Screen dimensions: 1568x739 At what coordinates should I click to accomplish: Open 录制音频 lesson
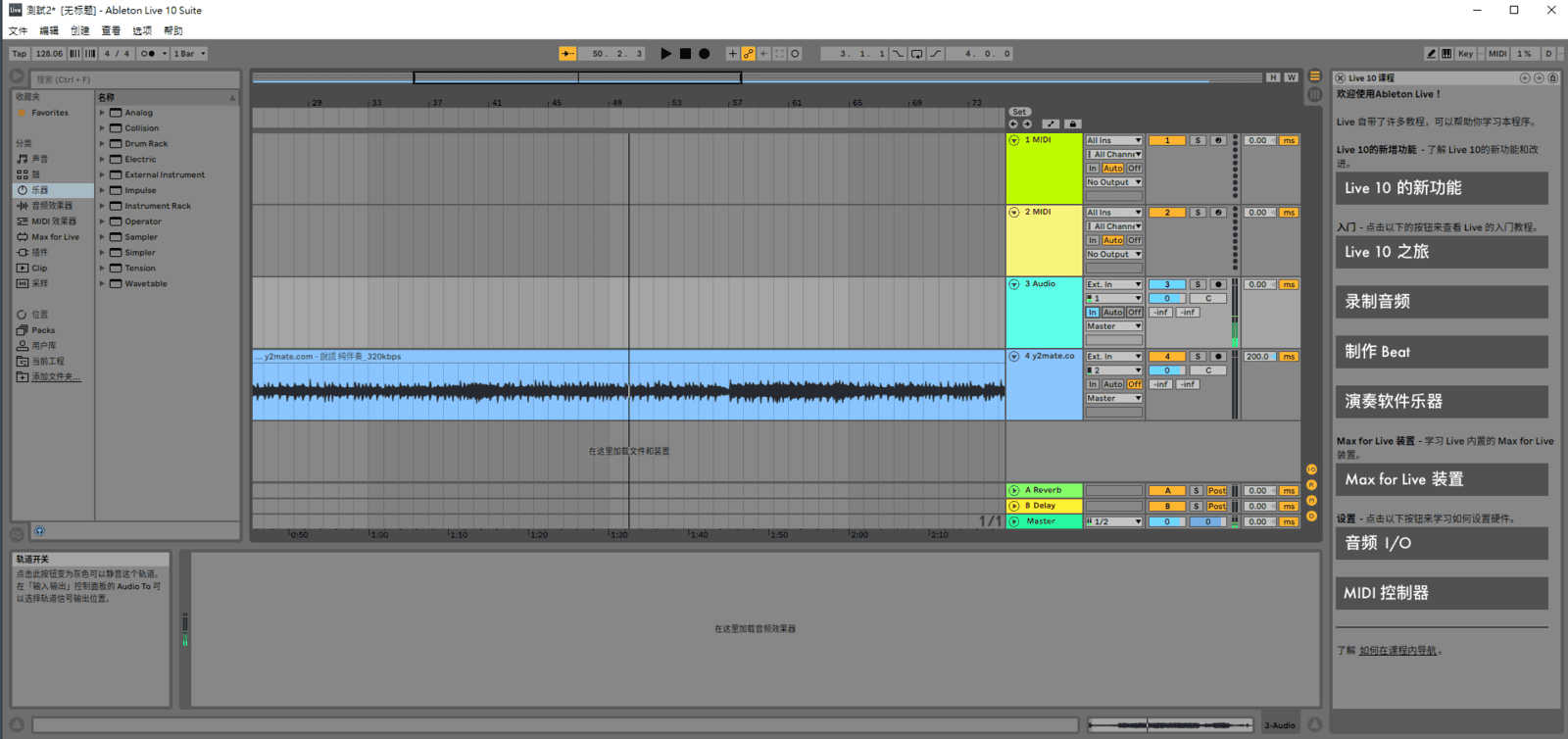pos(1442,302)
